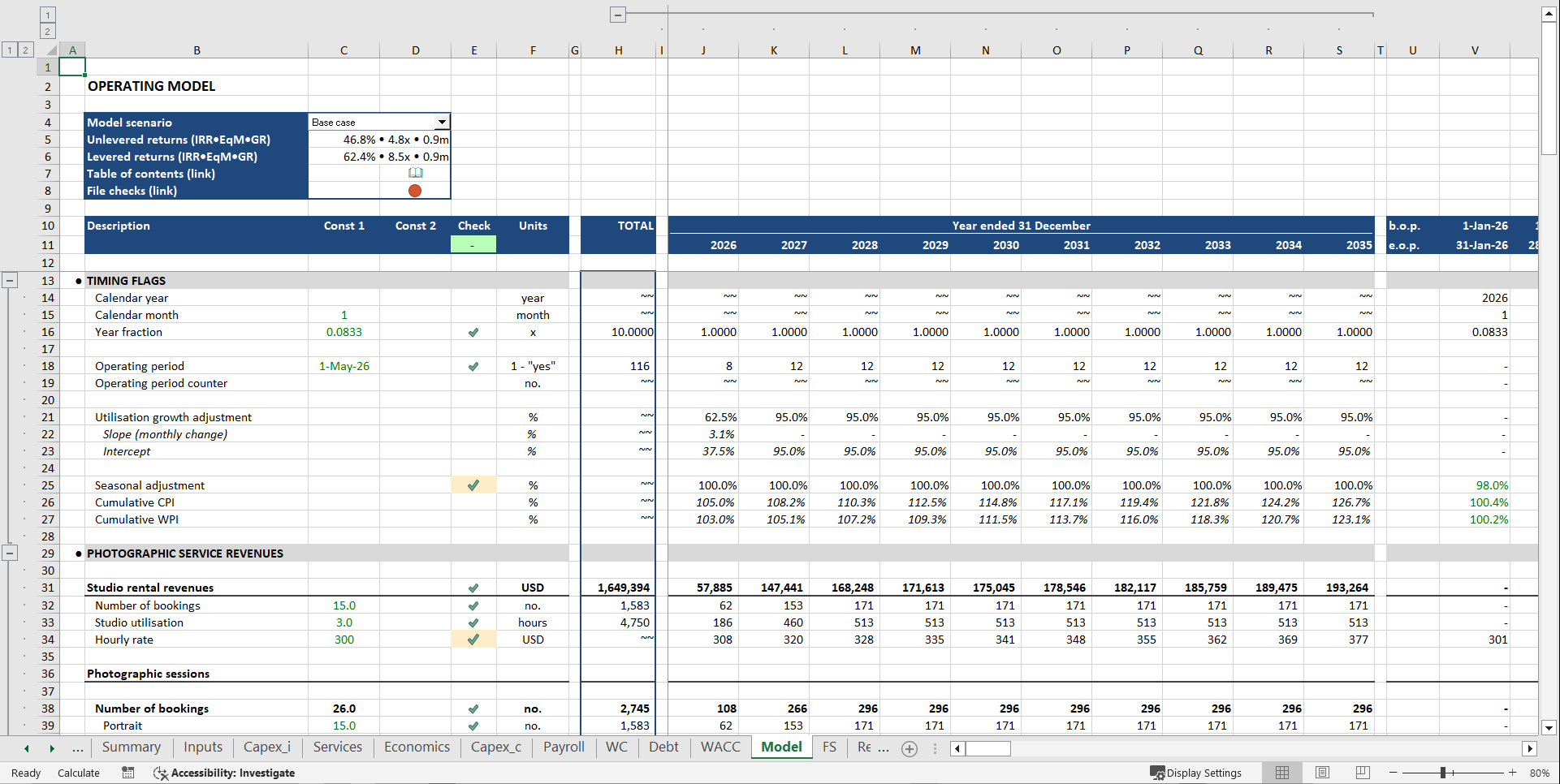Click the check mark beside Hourly rate
This screenshot has width=1560, height=784.
coord(473,640)
